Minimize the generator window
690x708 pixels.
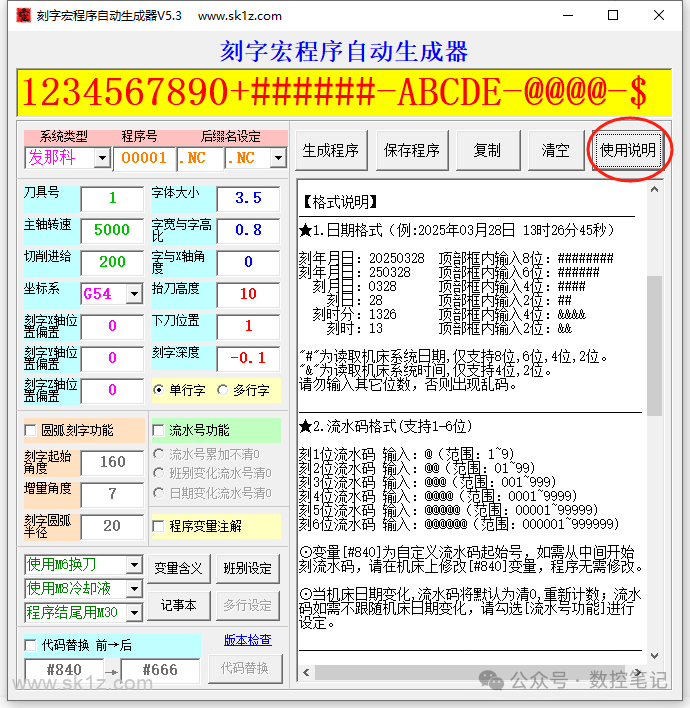(x=568, y=15)
